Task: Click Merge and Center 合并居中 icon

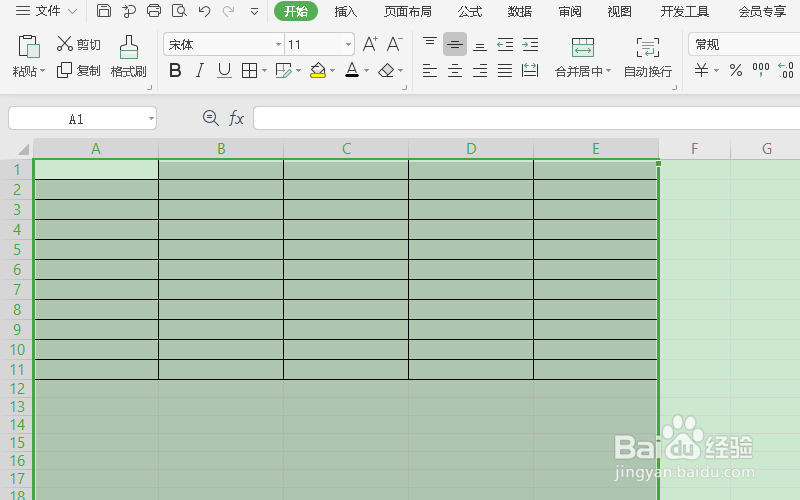Action: coord(583,47)
